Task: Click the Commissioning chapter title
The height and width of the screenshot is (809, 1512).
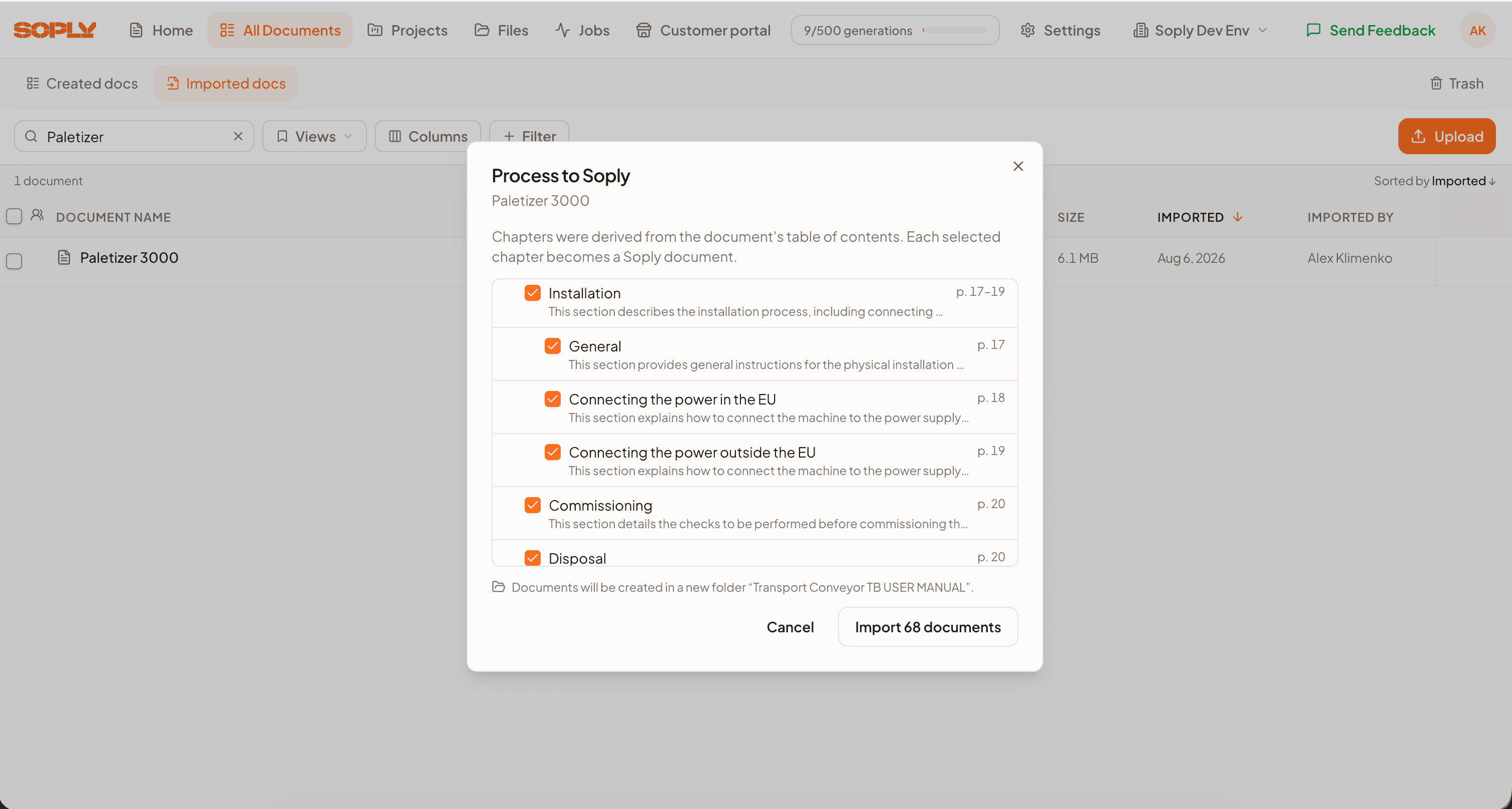Action: [x=600, y=506]
